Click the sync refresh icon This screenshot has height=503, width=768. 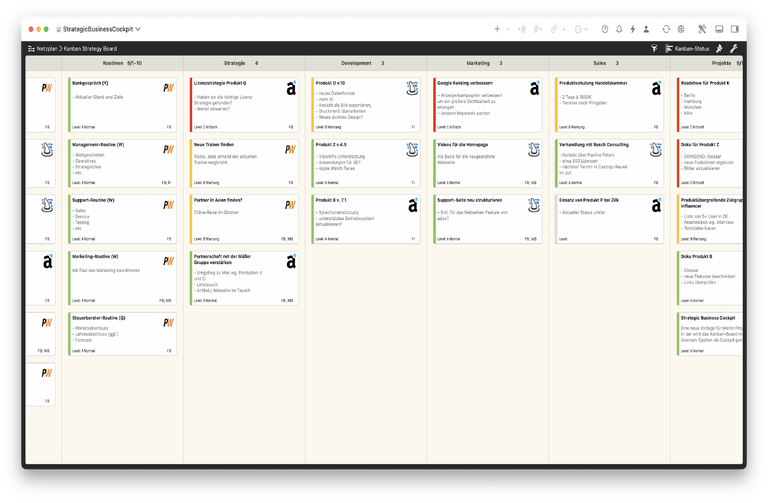[666, 29]
